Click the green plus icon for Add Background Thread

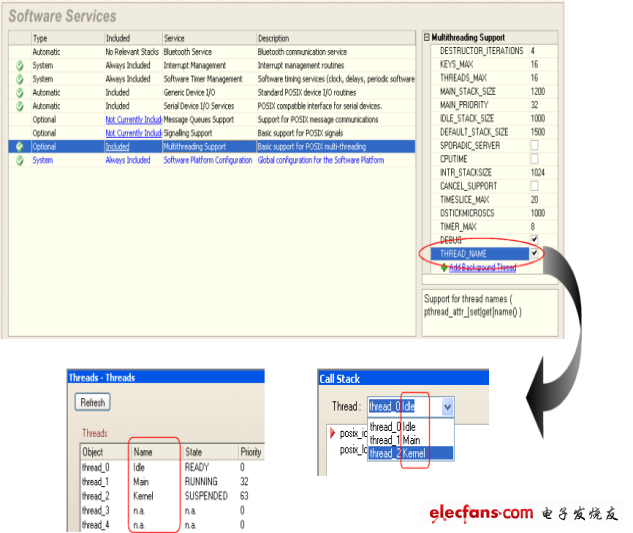click(443, 268)
